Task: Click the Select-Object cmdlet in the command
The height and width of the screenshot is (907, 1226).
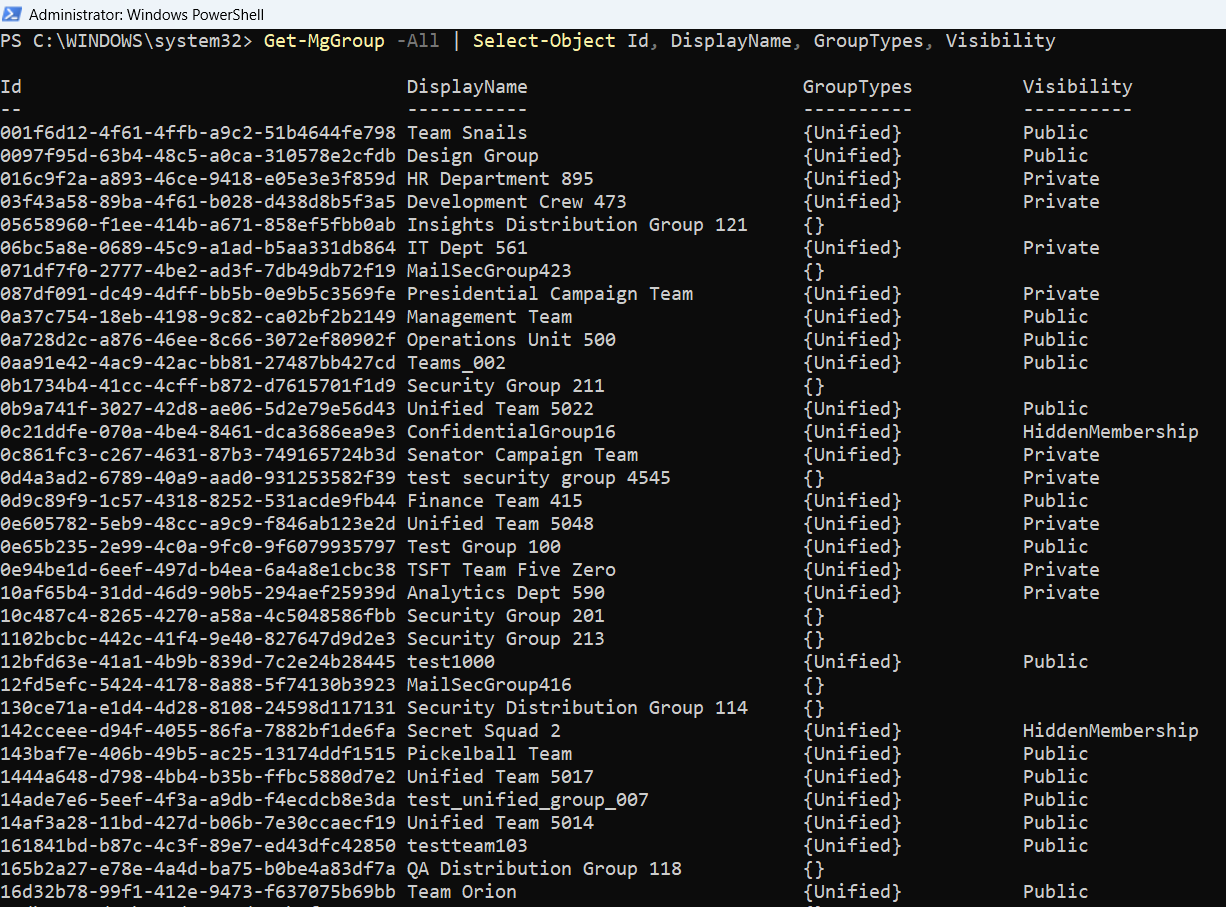Action: pos(544,41)
